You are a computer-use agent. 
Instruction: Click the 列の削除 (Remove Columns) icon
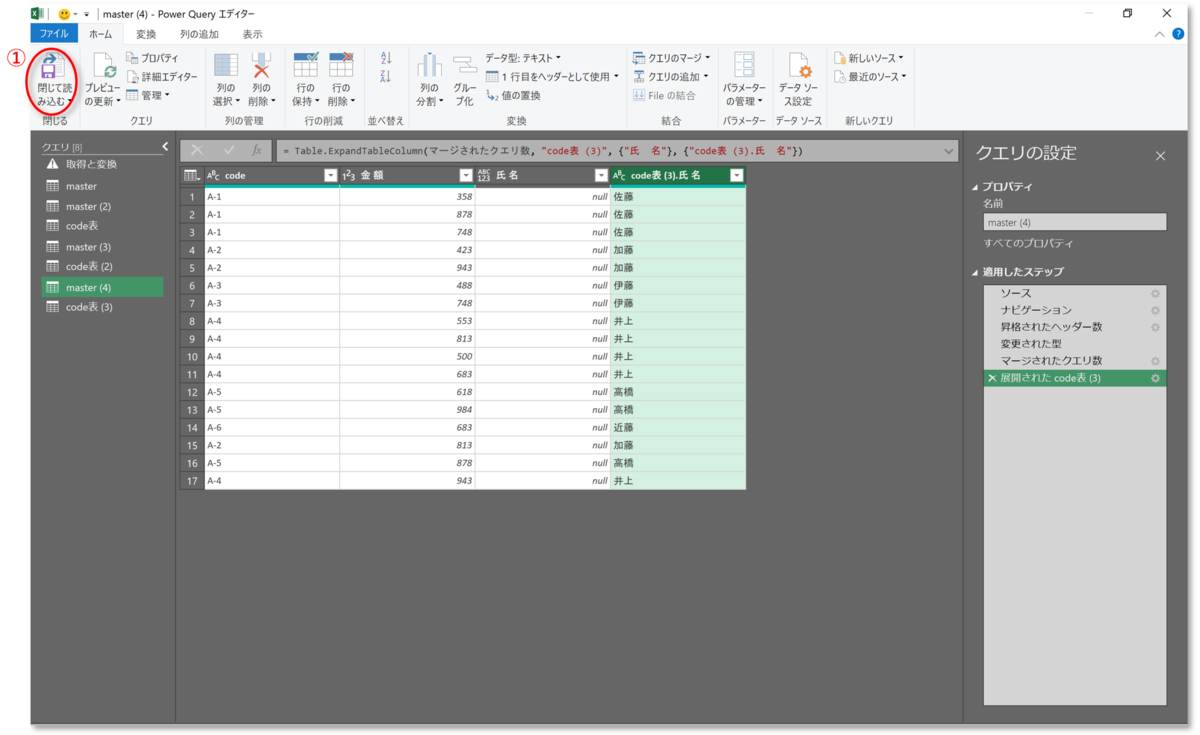261,80
